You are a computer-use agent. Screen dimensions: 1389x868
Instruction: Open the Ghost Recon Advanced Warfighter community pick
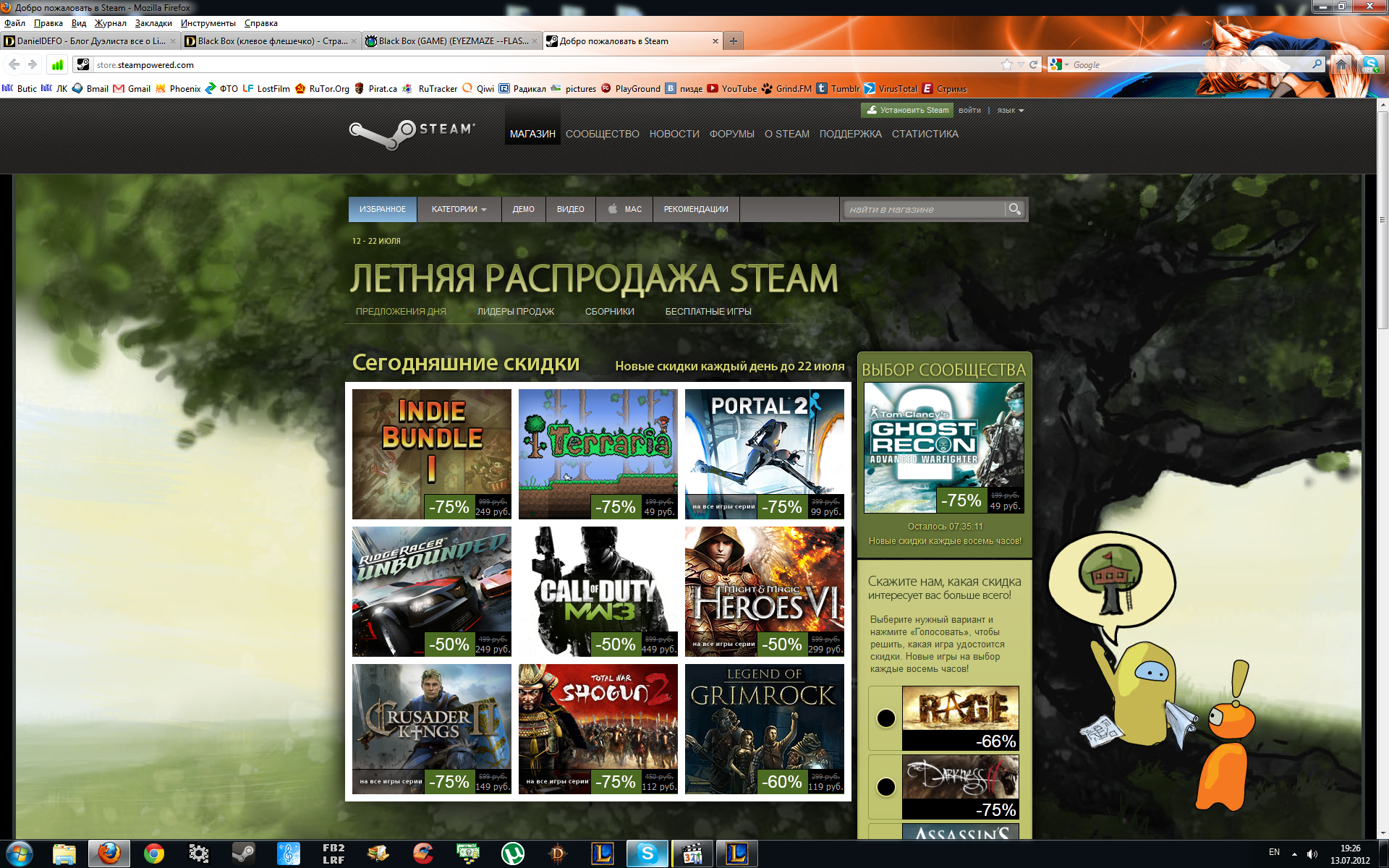pos(944,448)
